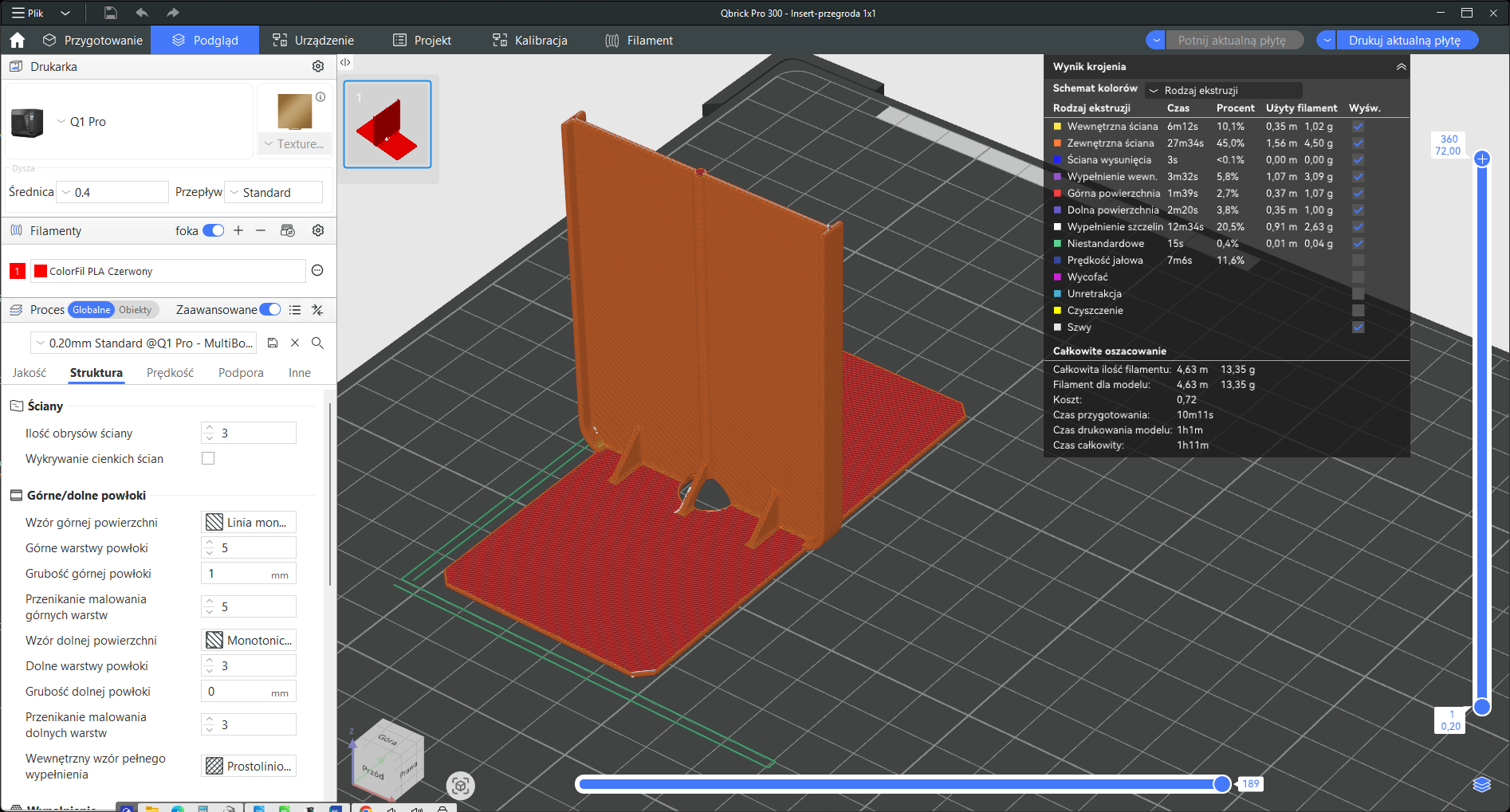1510x812 pixels.
Task: Switch to the Projekt tab
Action: pyautogui.click(x=423, y=40)
